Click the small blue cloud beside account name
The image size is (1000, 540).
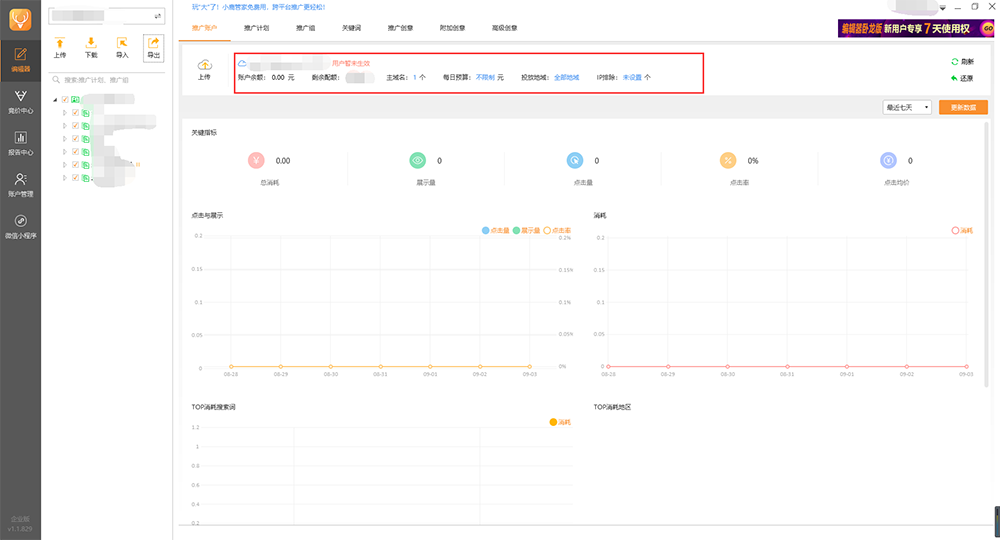click(x=242, y=63)
